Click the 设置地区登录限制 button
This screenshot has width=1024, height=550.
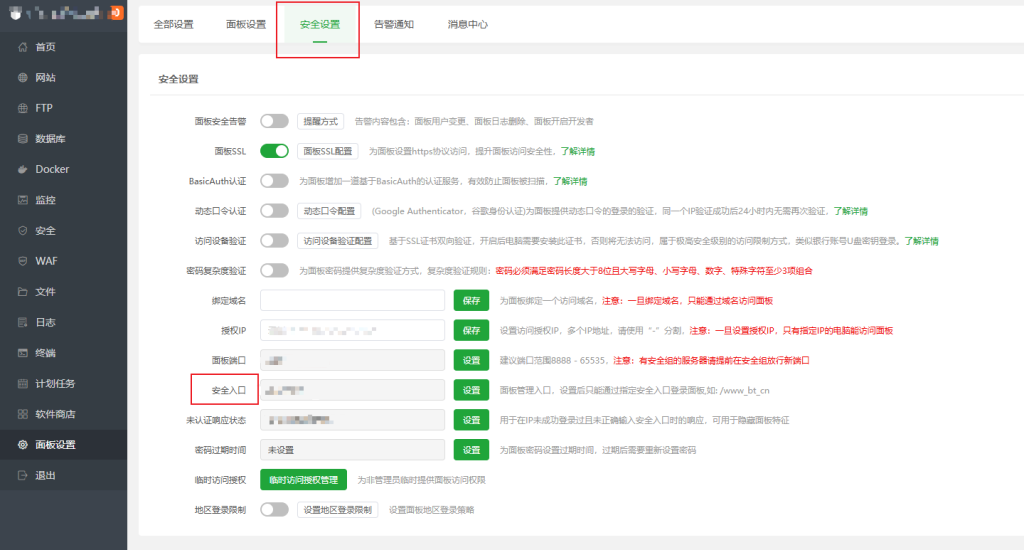tap(338, 510)
